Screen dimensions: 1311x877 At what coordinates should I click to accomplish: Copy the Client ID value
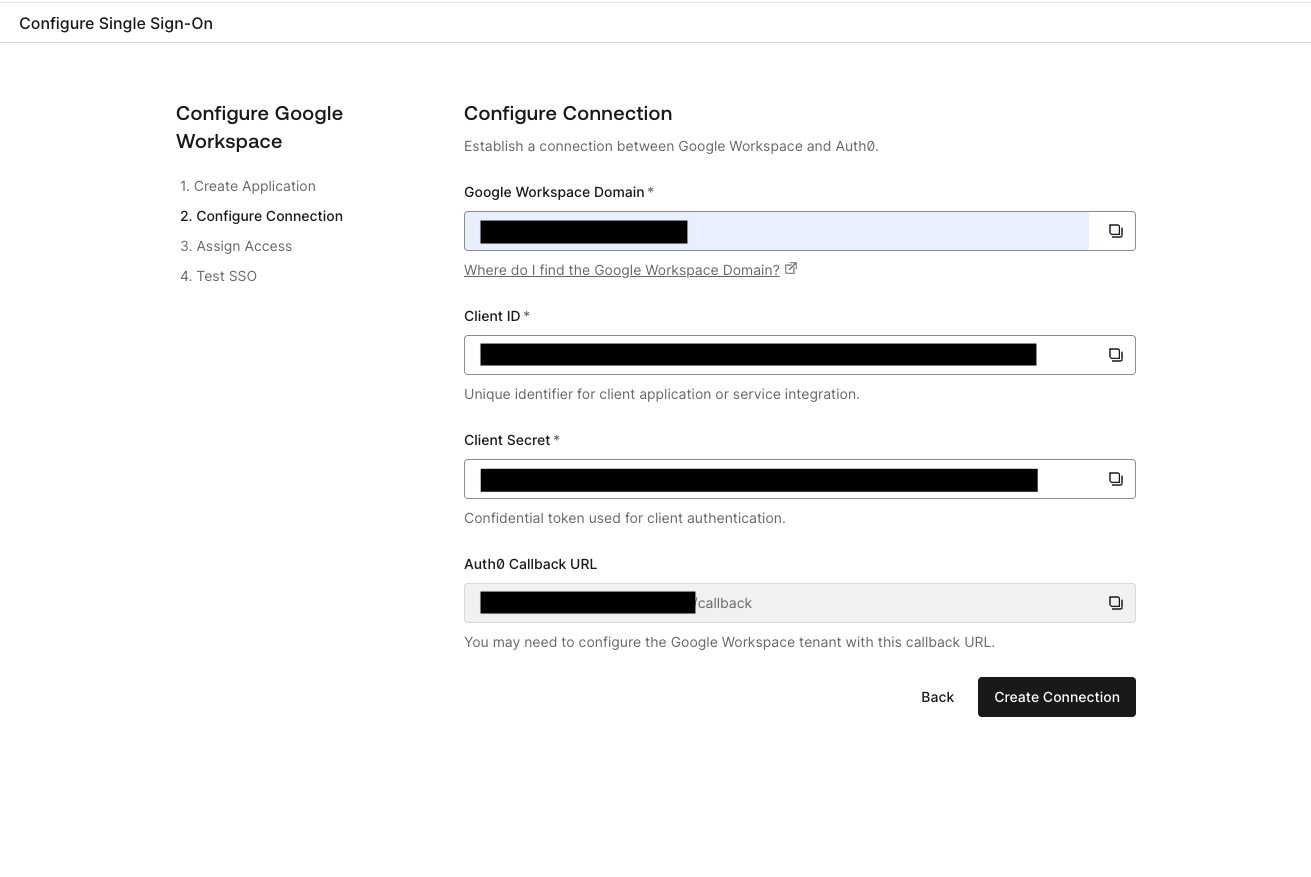tap(1115, 355)
